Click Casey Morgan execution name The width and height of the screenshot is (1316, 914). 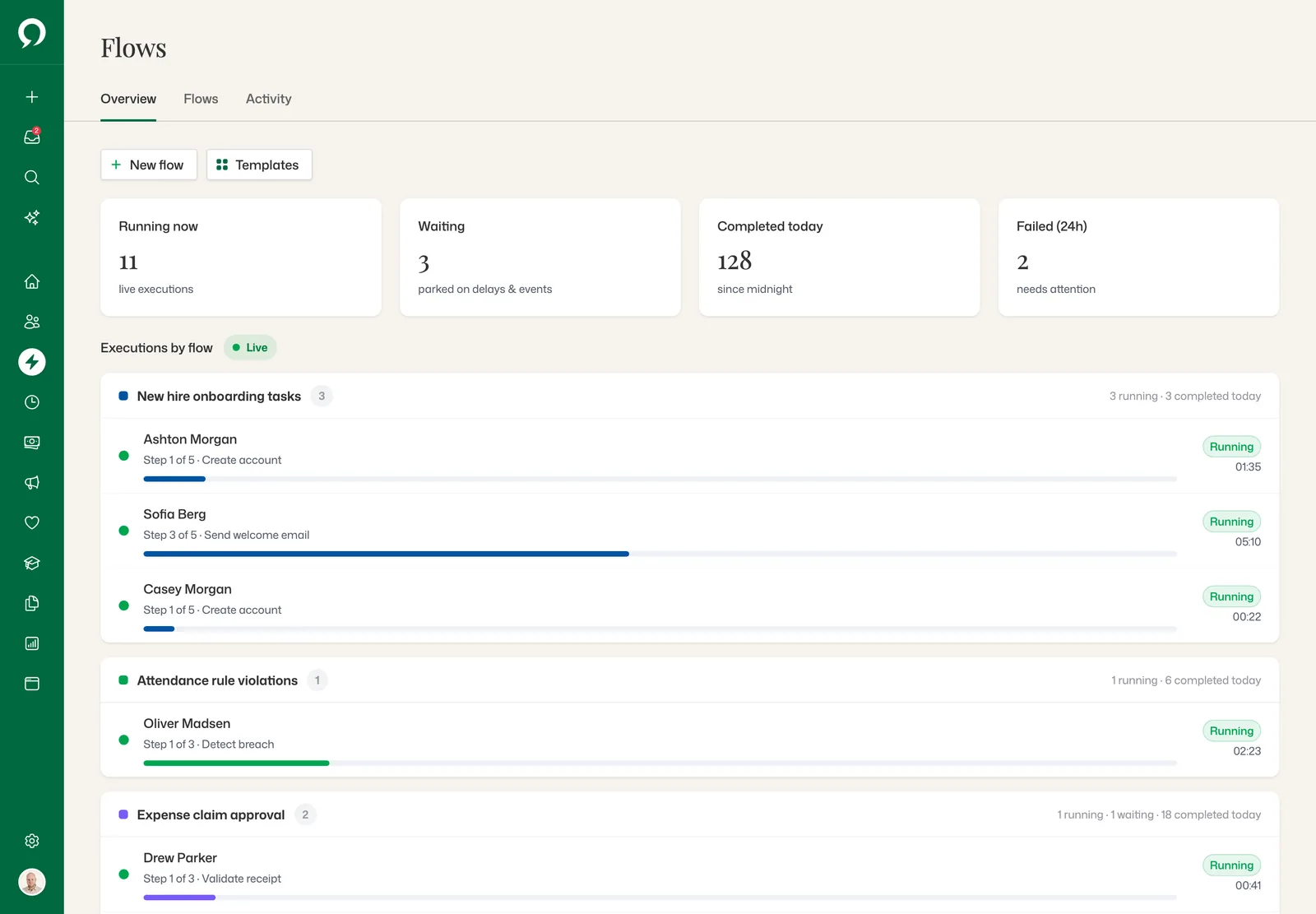point(188,589)
